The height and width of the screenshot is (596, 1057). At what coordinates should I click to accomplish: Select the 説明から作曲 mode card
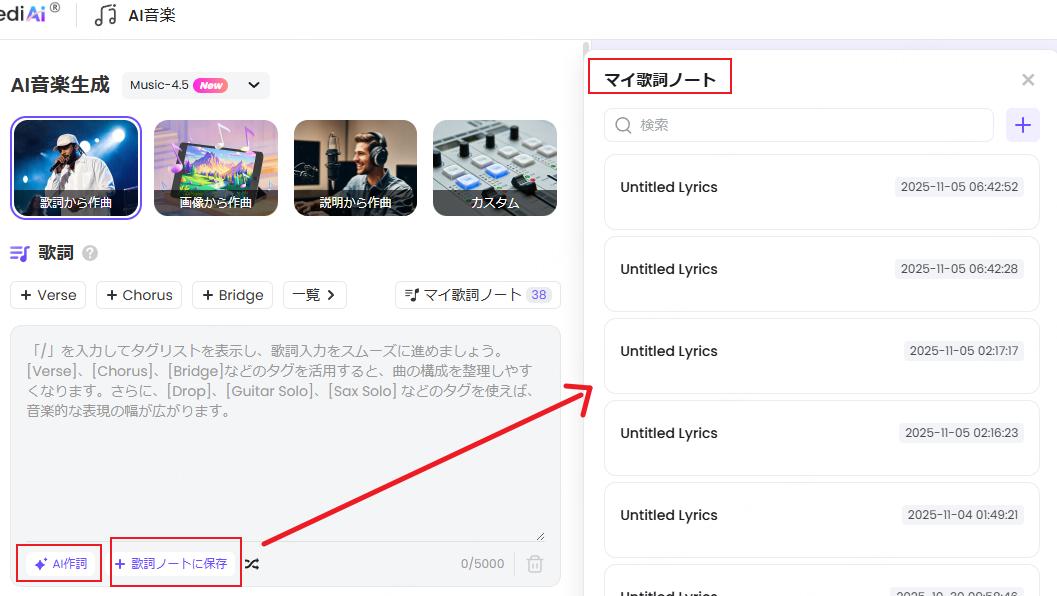[355, 167]
